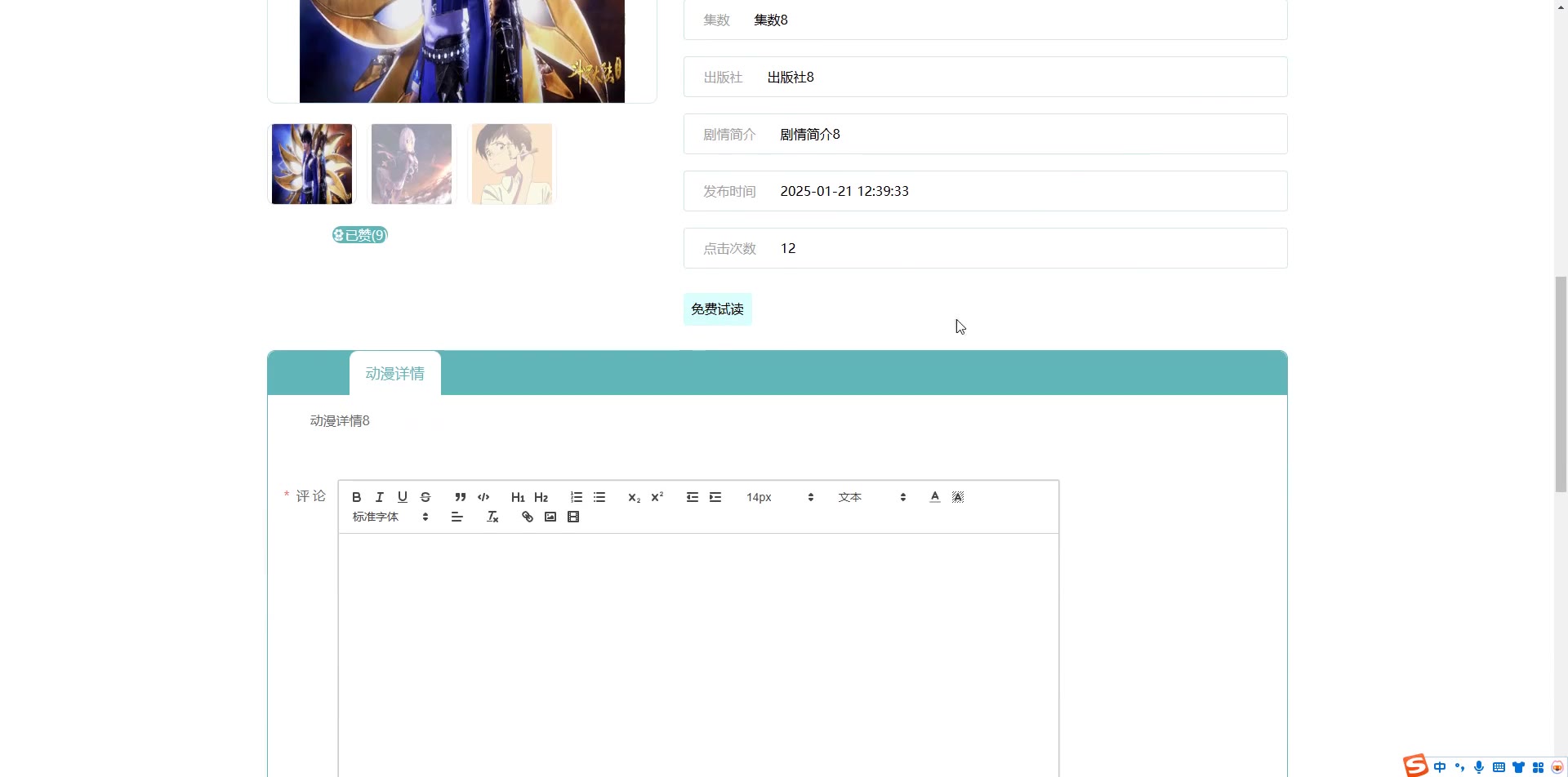The image size is (1568, 777).
Task: Toggle strikethrough formatting in comment editor
Action: [425, 497]
